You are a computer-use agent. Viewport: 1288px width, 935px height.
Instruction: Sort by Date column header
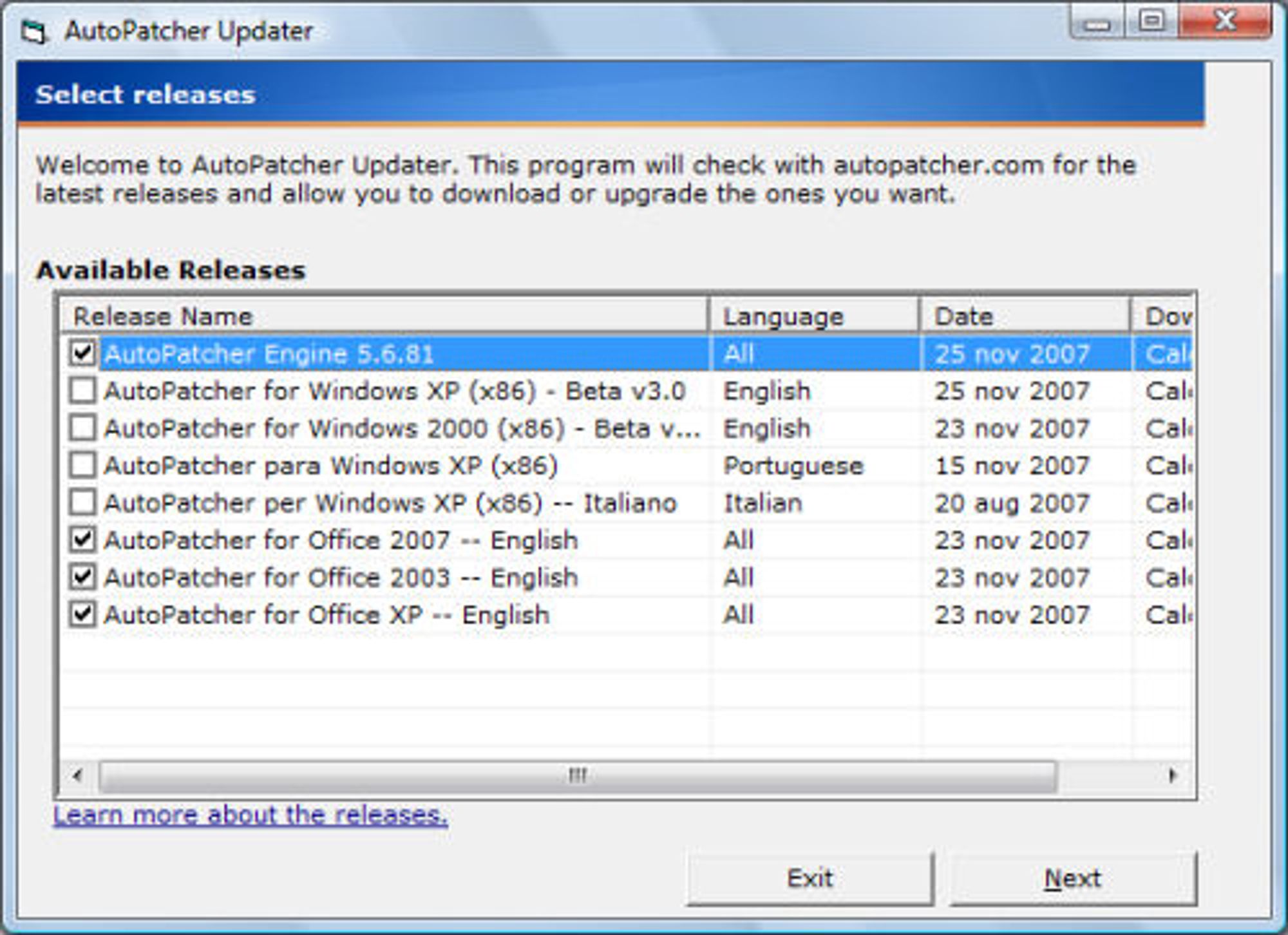click(1025, 316)
